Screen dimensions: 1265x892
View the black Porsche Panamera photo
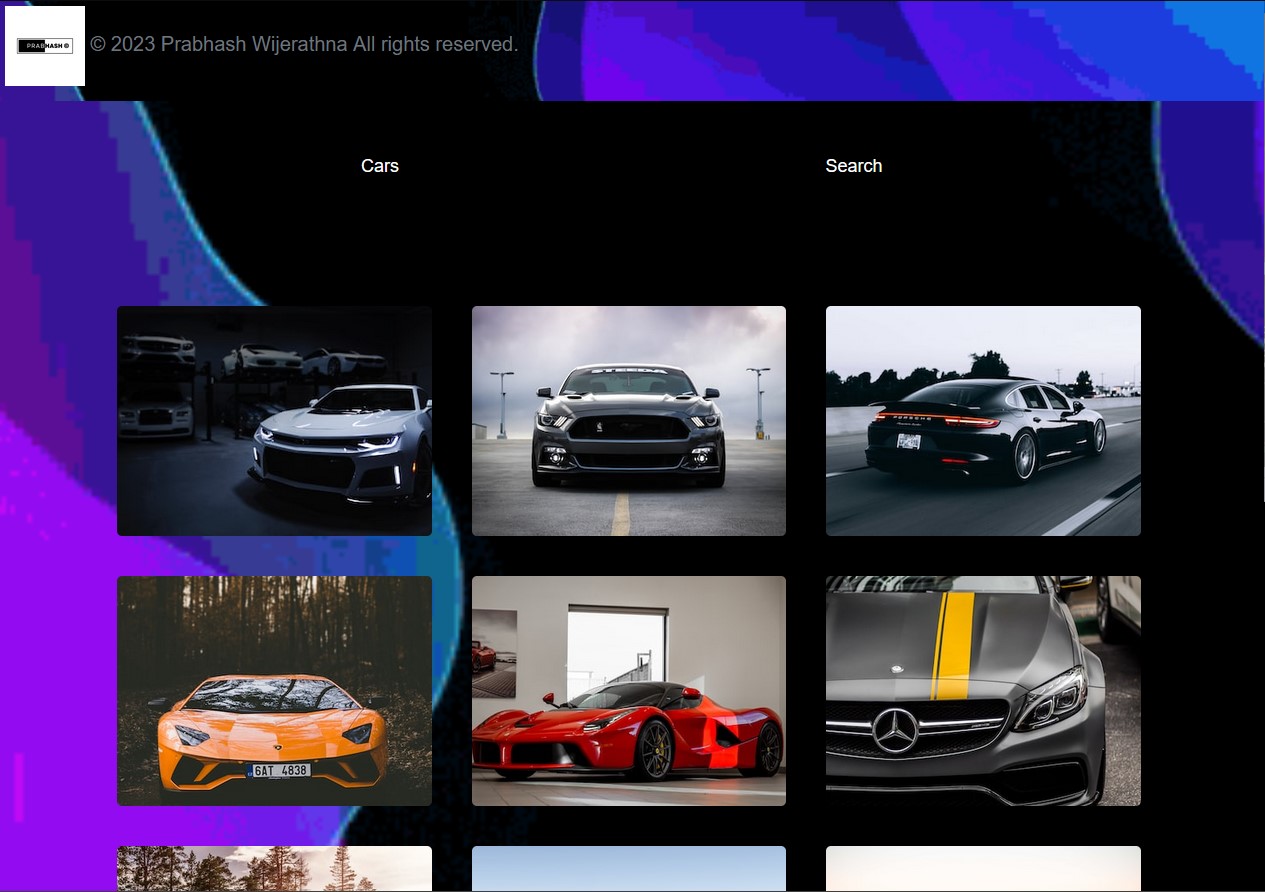[982, 421]
